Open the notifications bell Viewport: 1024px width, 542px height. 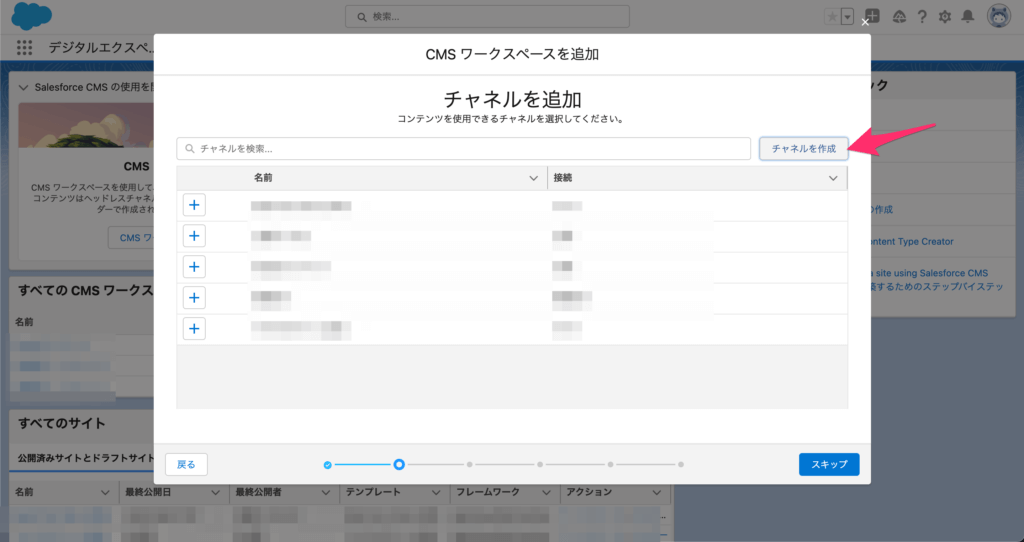tap(967, 16)
